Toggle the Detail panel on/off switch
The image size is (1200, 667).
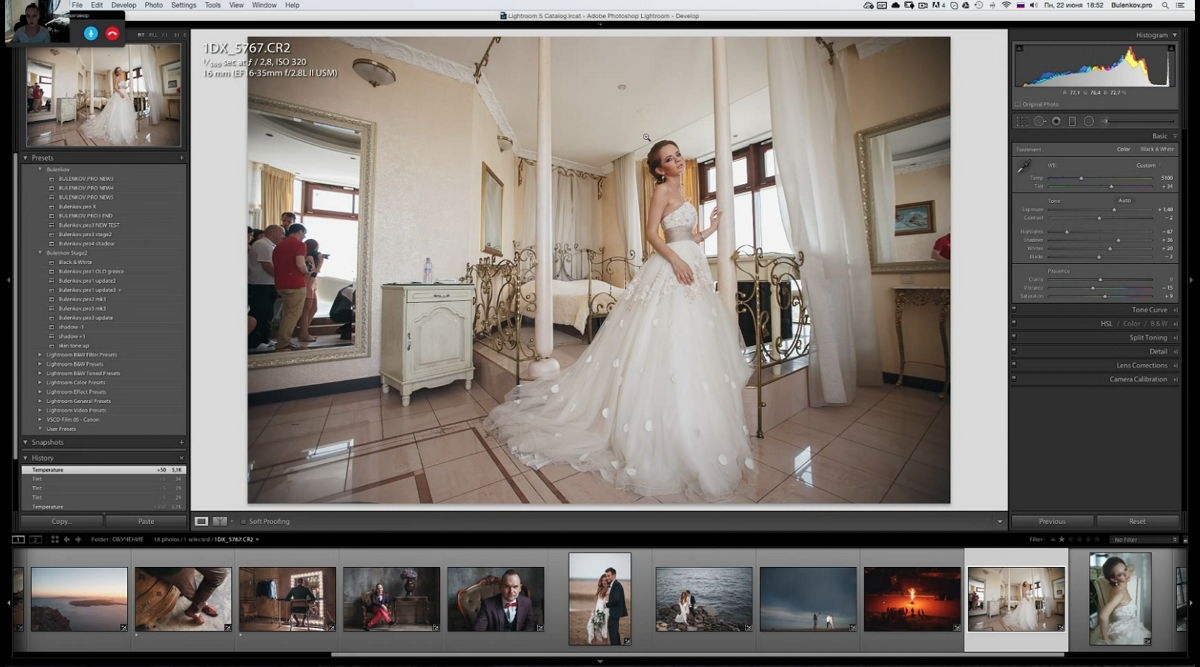click(1014, 352)
